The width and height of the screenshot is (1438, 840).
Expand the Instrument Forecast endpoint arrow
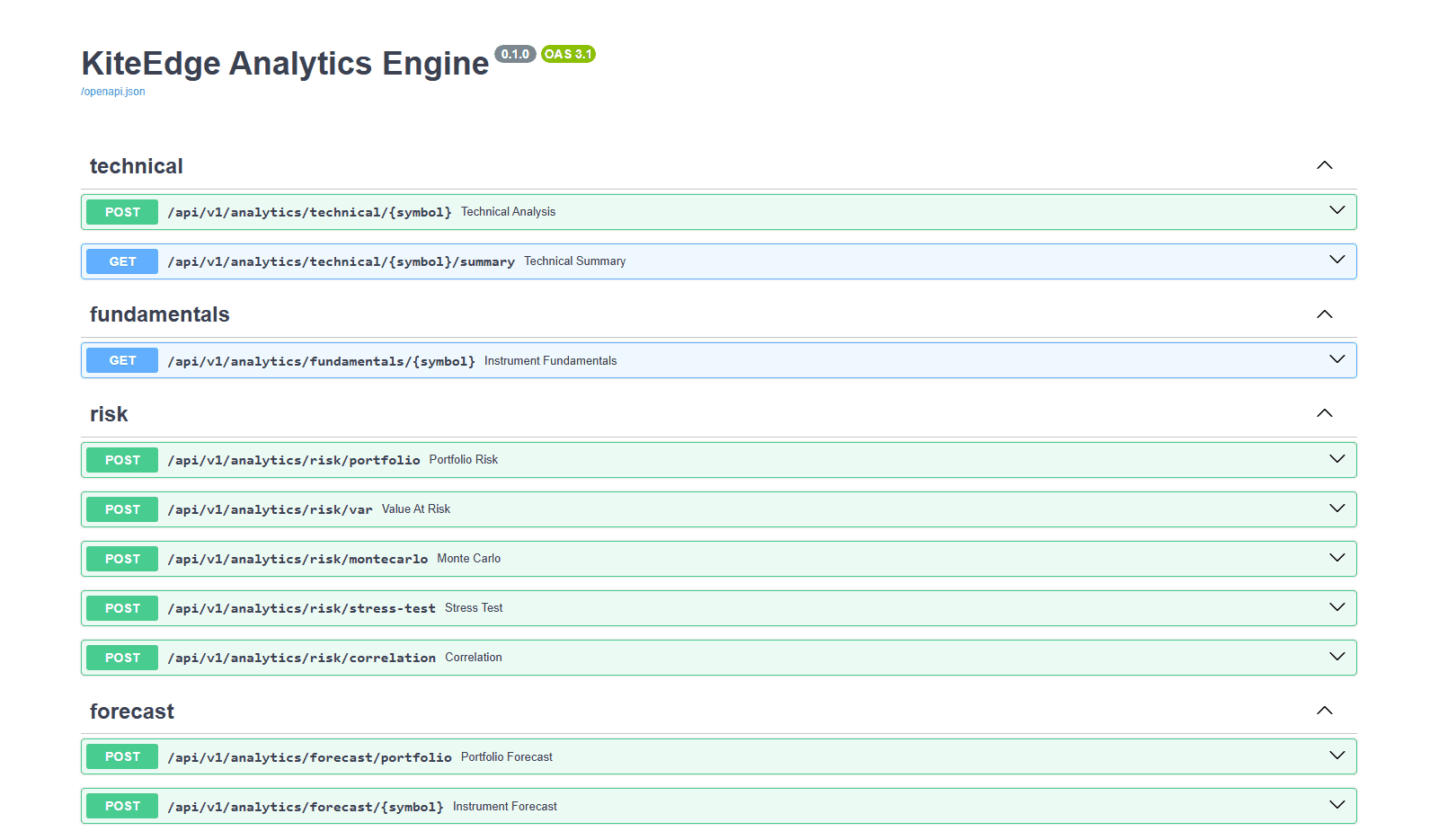(1337, 805)
